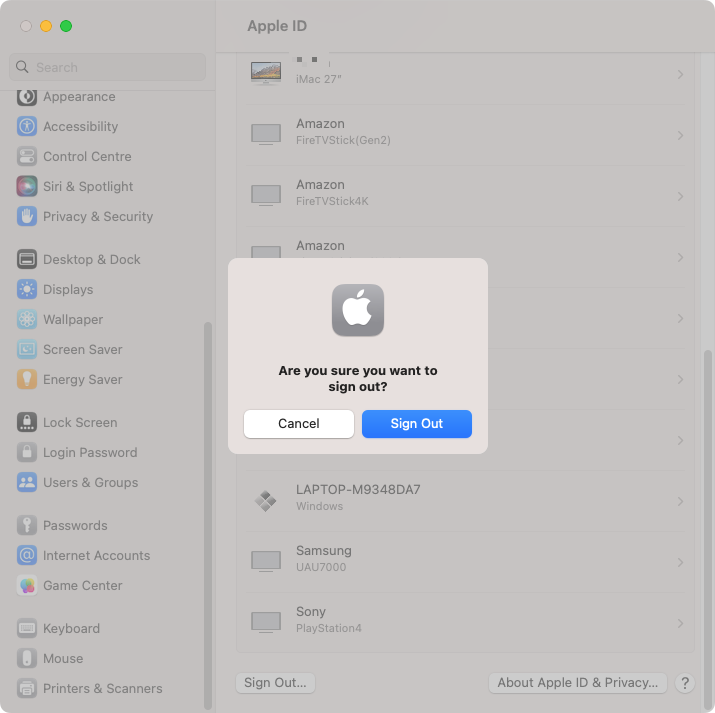Click the search magnifier icon

(x=22, y=67)
